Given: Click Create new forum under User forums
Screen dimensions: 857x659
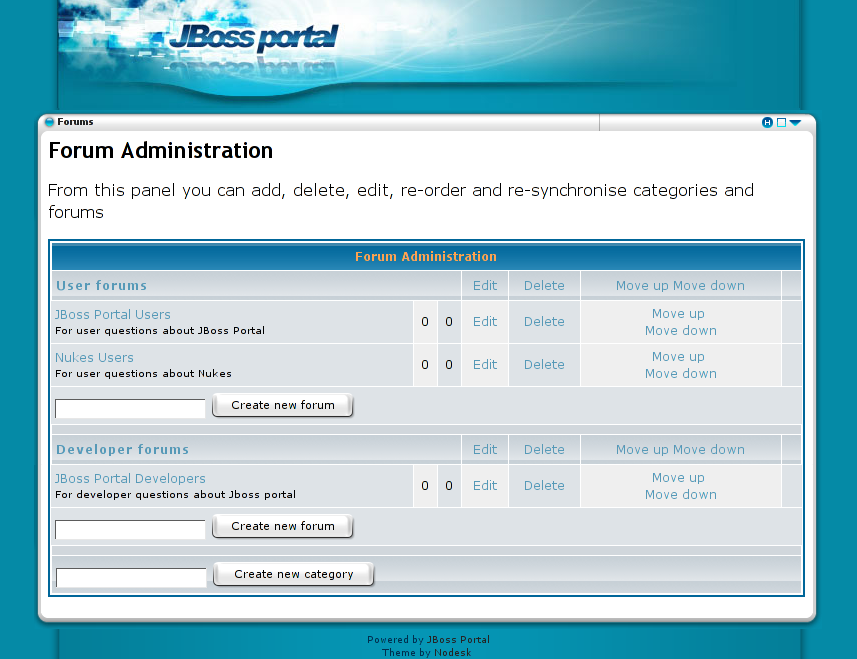Looking at the screenshot, I should coord(283,405).
